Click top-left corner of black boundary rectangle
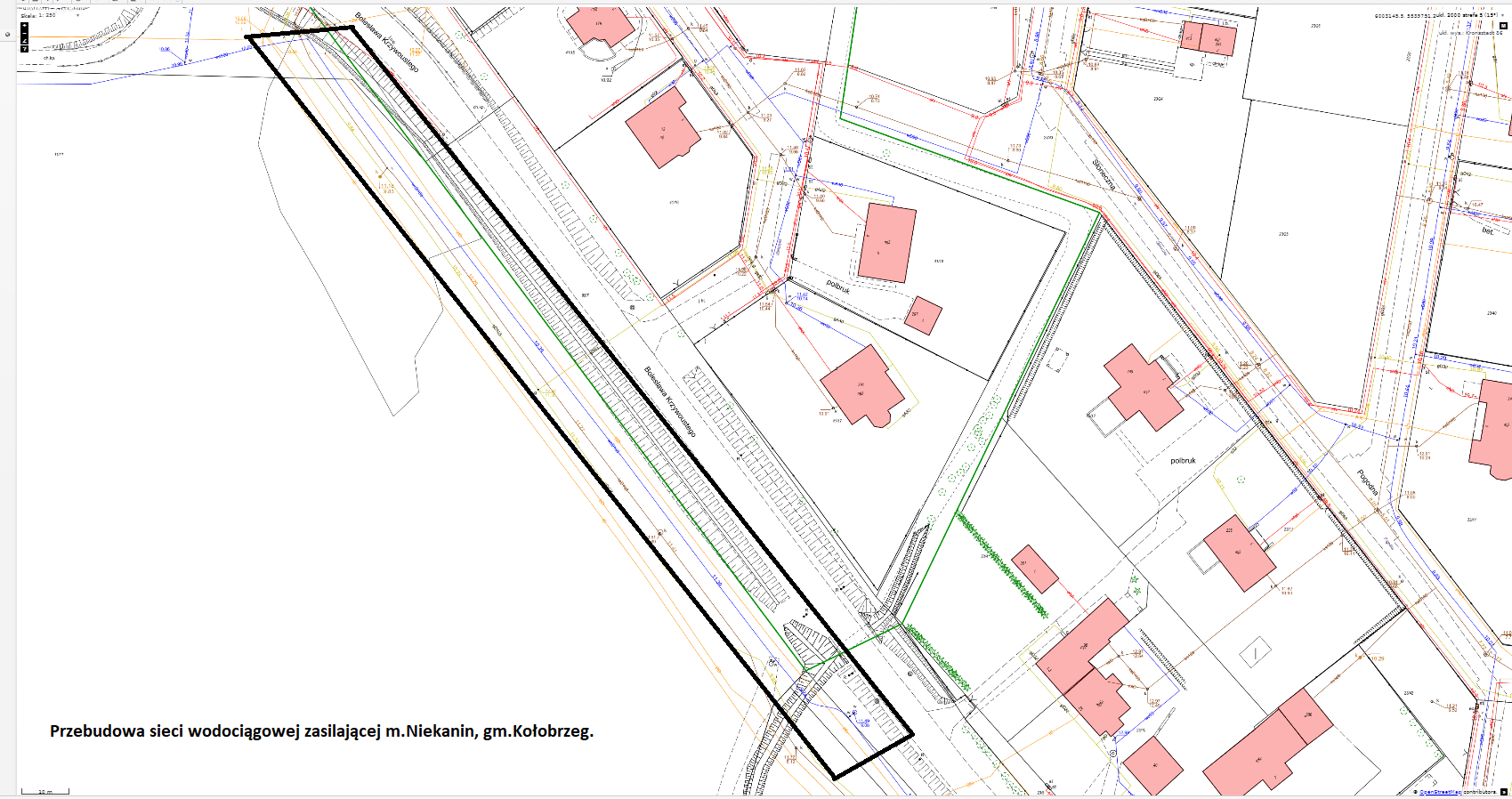This screenshot has width=1512, height=799. pos(247,36)
